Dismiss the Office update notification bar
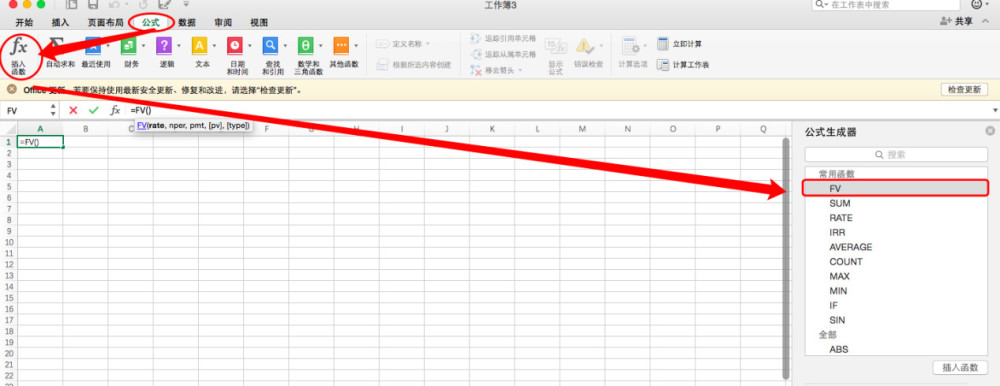The width and height of the screenshot is (1000, 386). 12,89
